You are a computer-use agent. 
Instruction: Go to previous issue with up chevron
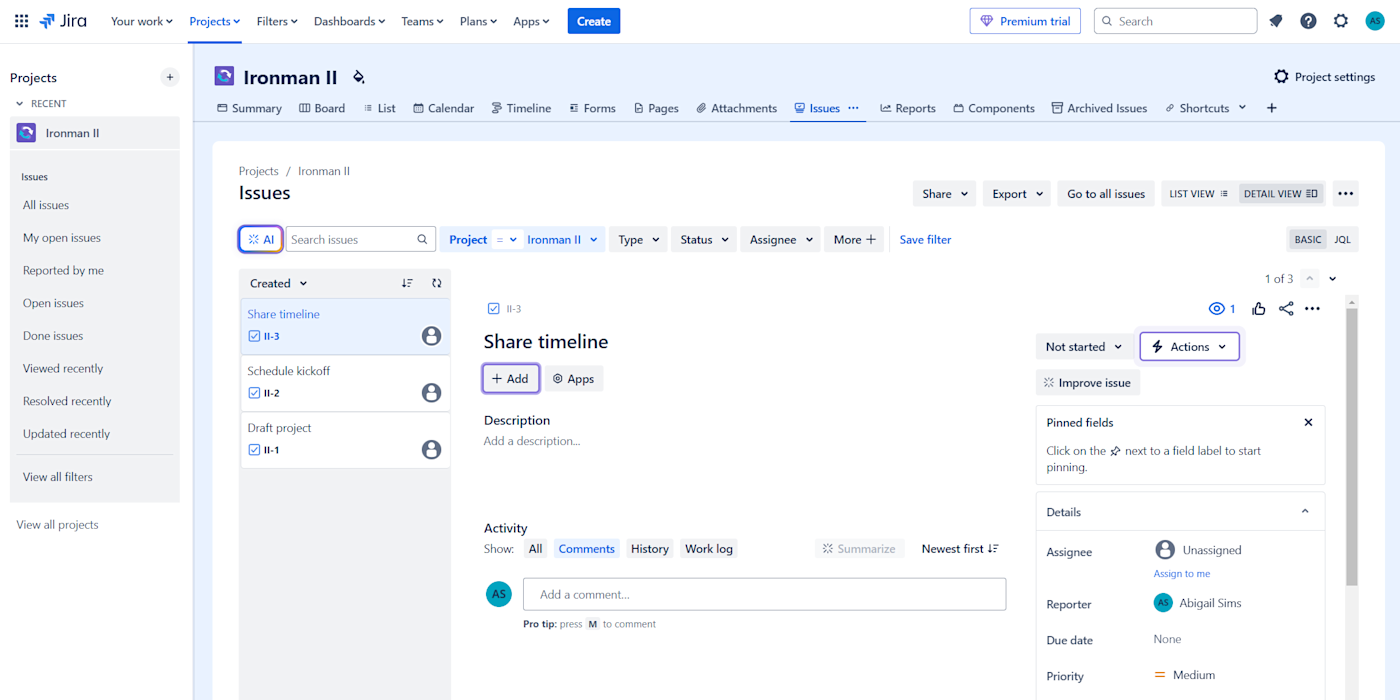click(x=1310, y=279)
